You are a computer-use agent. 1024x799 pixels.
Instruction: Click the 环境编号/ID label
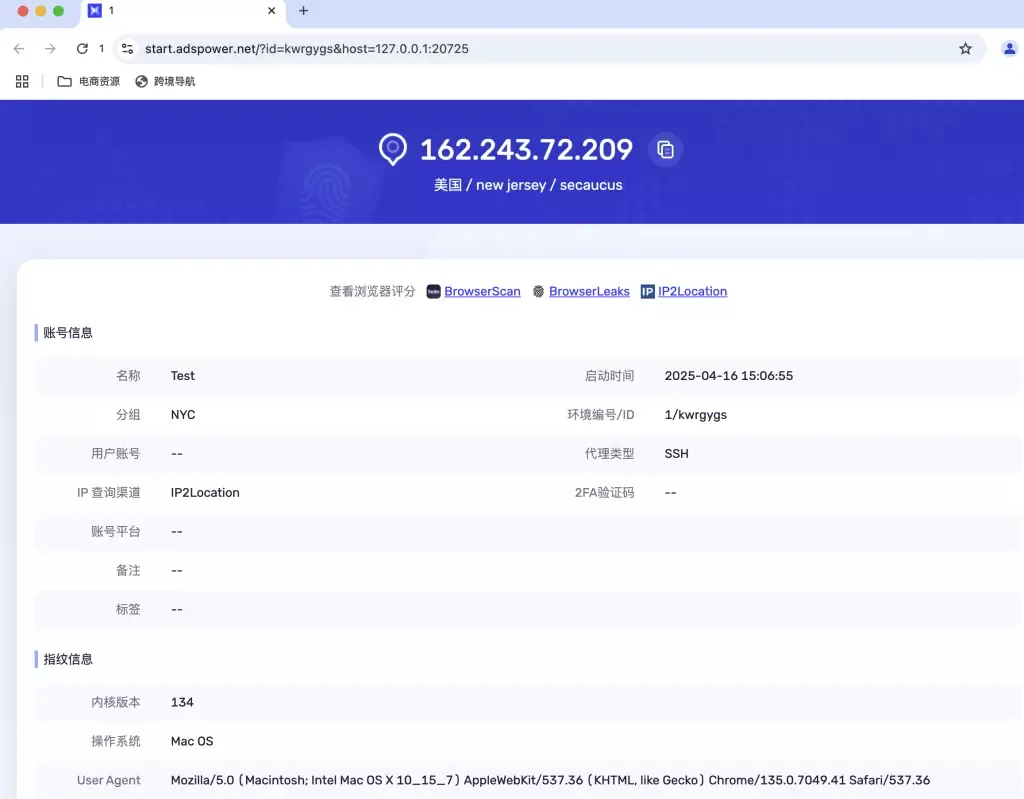(601, 415)
